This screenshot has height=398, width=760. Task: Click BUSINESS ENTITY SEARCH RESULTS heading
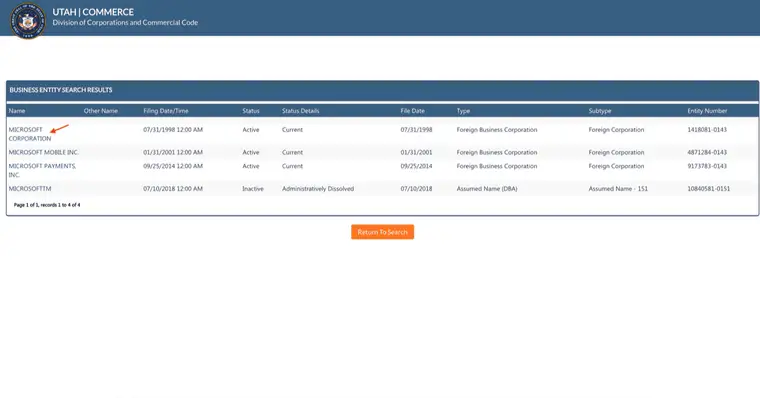[61, 90]
